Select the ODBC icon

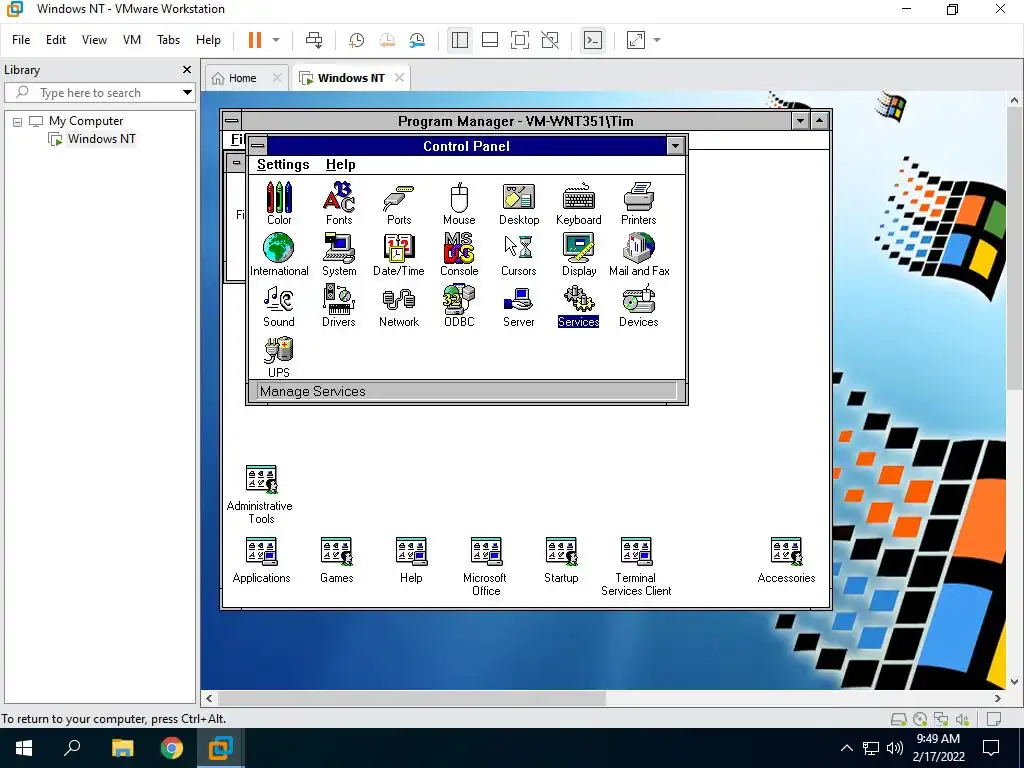[459, 305]
